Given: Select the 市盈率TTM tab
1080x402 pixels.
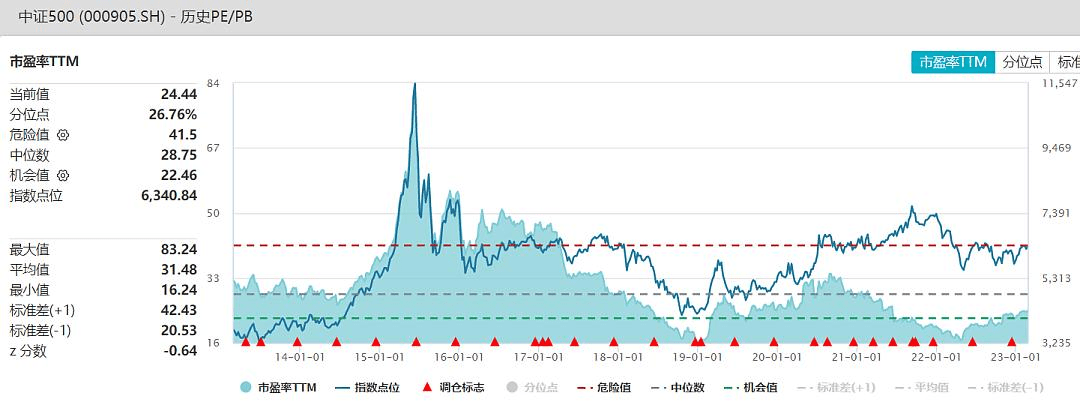Looking at the screenshot, I should pyautogui.click(x=952, y=62).
